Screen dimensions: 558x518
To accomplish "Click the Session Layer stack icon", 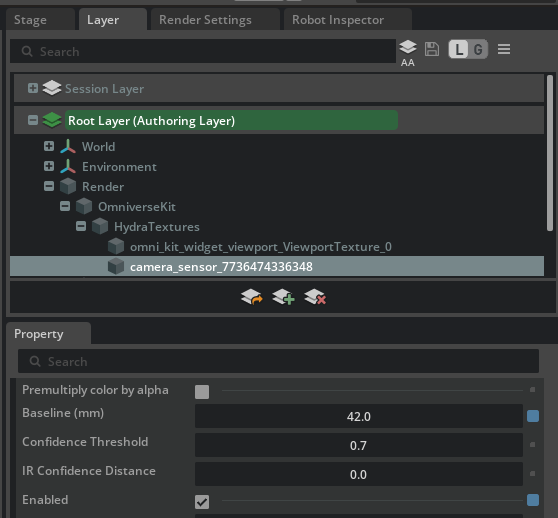I will click(x=52, y=88).
